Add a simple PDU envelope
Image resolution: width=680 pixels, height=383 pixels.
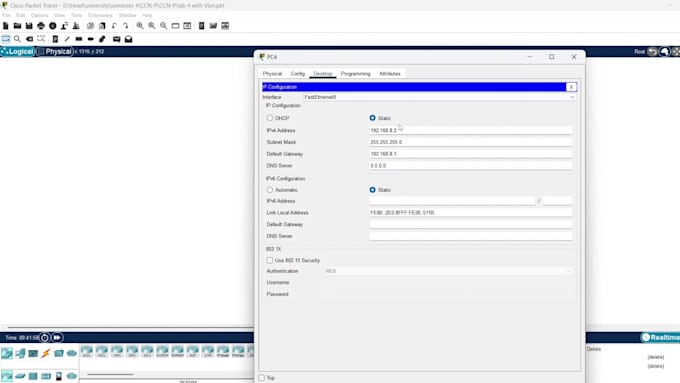click(x=117, y=39)
